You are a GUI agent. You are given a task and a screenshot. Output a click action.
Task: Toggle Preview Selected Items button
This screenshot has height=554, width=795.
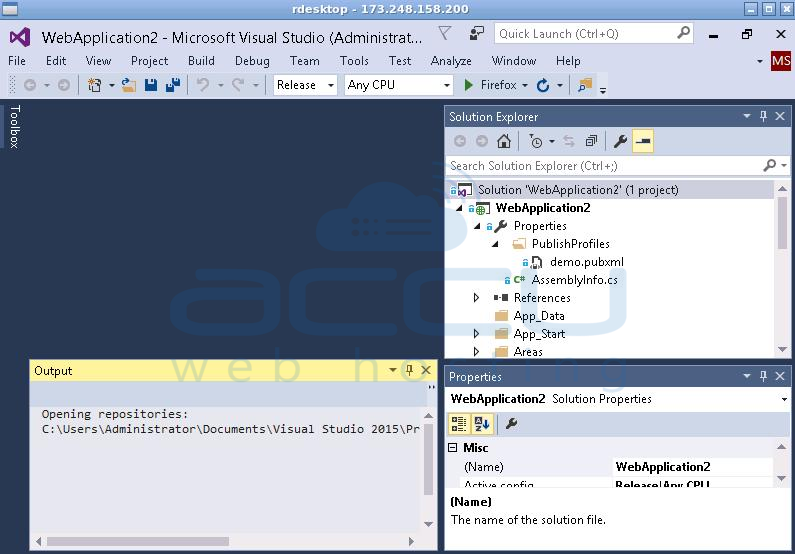(643, 141)
